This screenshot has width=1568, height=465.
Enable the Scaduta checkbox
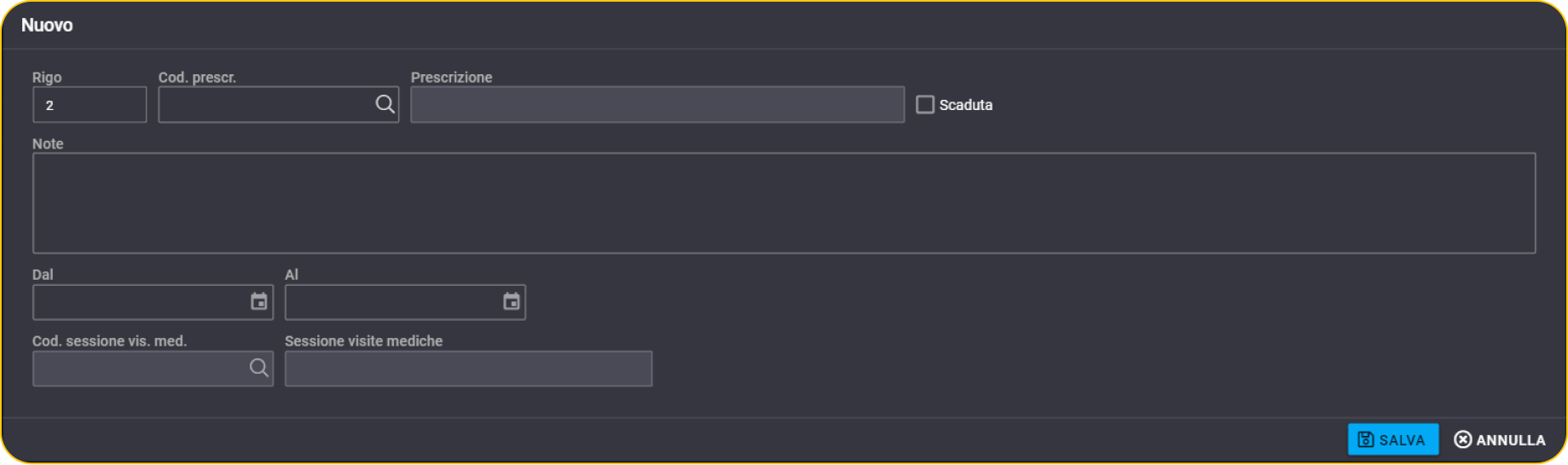click(925, 104)
